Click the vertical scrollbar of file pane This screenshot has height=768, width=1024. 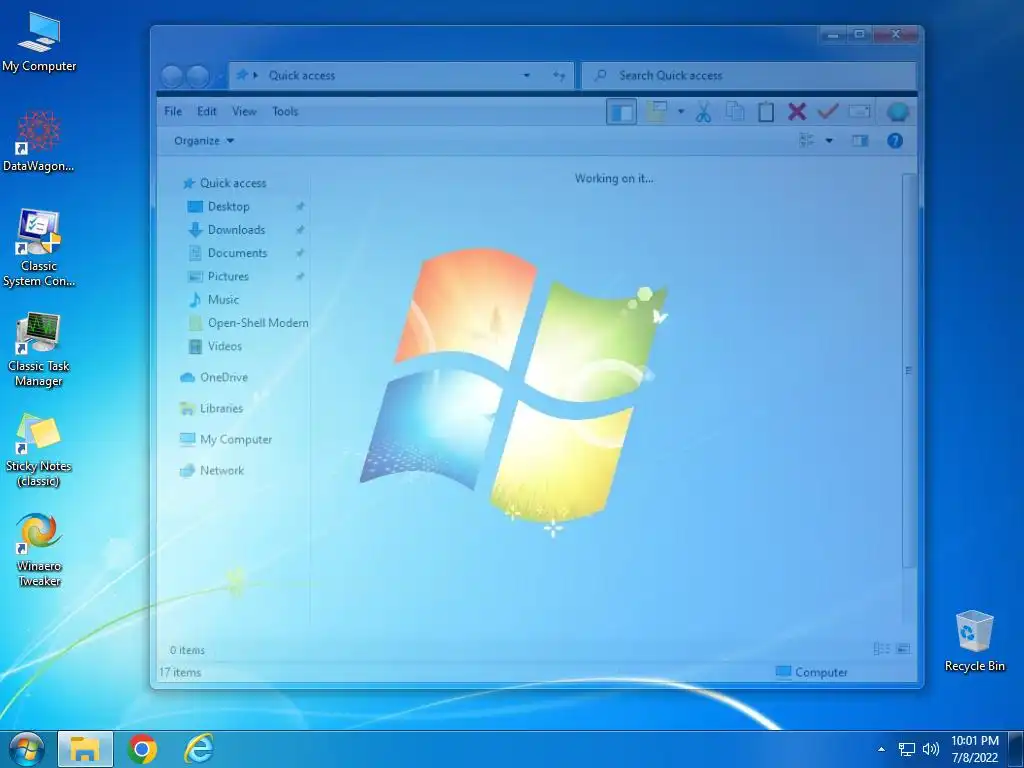coord(908,370)
